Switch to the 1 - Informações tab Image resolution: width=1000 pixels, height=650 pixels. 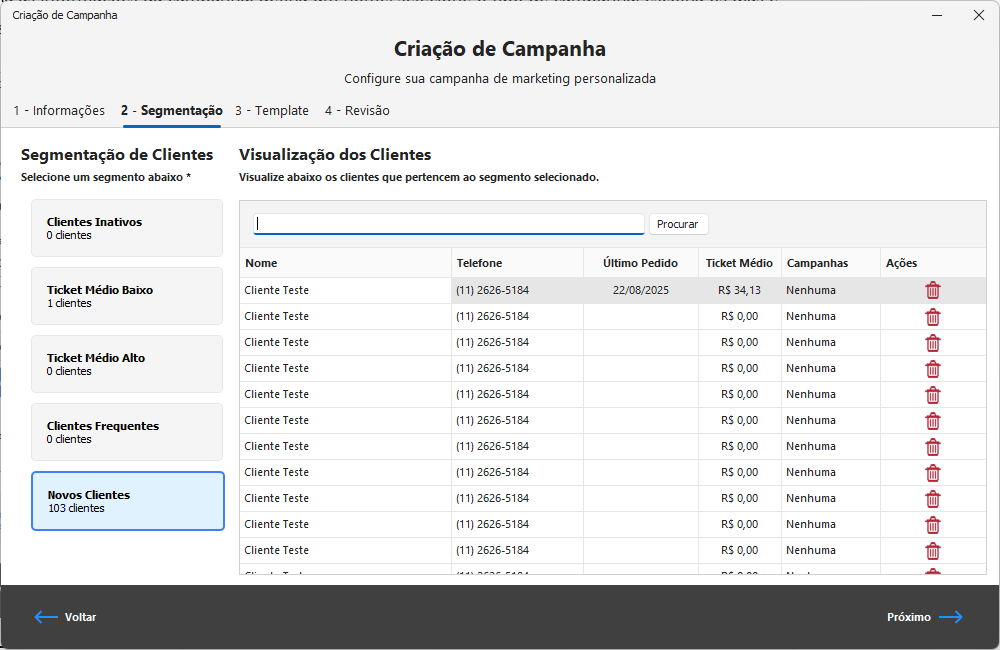pos(59,111)
